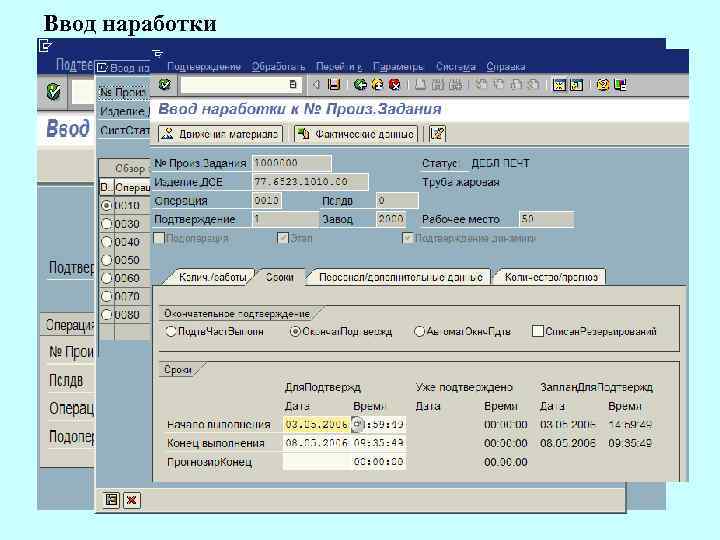This screenshot has width=720, height=540.
Task: Open the Перейти к menu
Action: (x=339, y=67)
